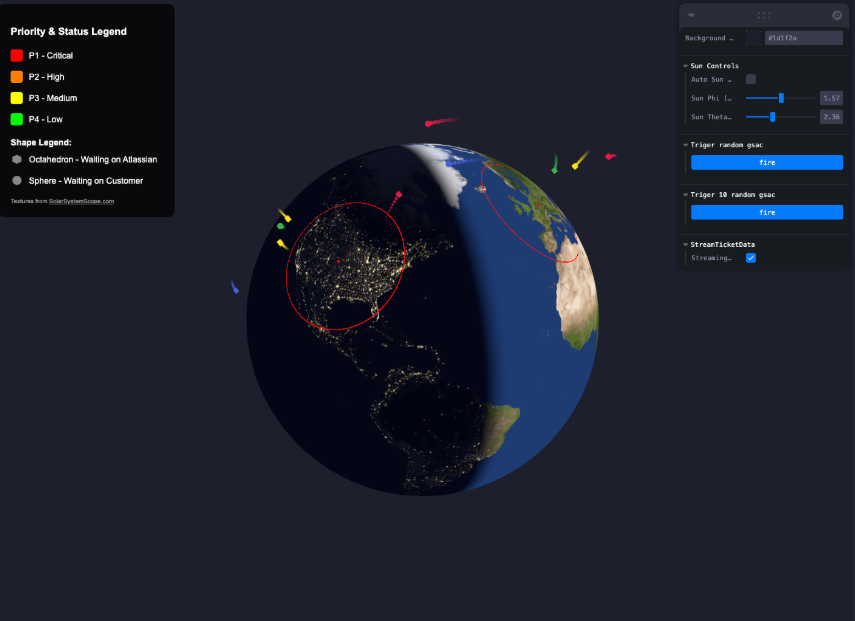Viewport: 855px width, 621px height.
Task: Collapse the control panel with its top-left chevron
Action: pyautogui.click(x=691, y=15)
